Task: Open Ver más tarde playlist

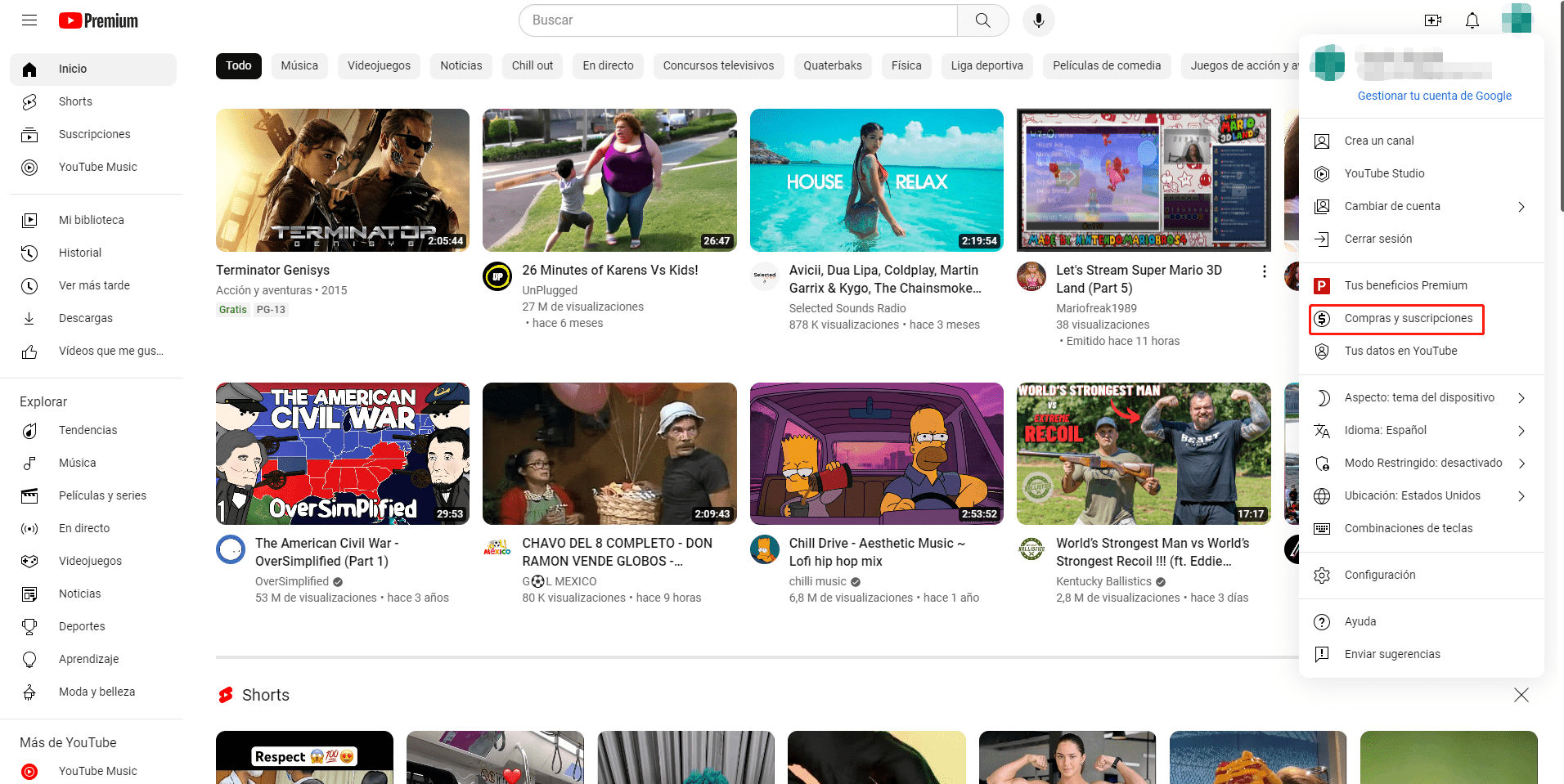Action: [x=93, y=285]
